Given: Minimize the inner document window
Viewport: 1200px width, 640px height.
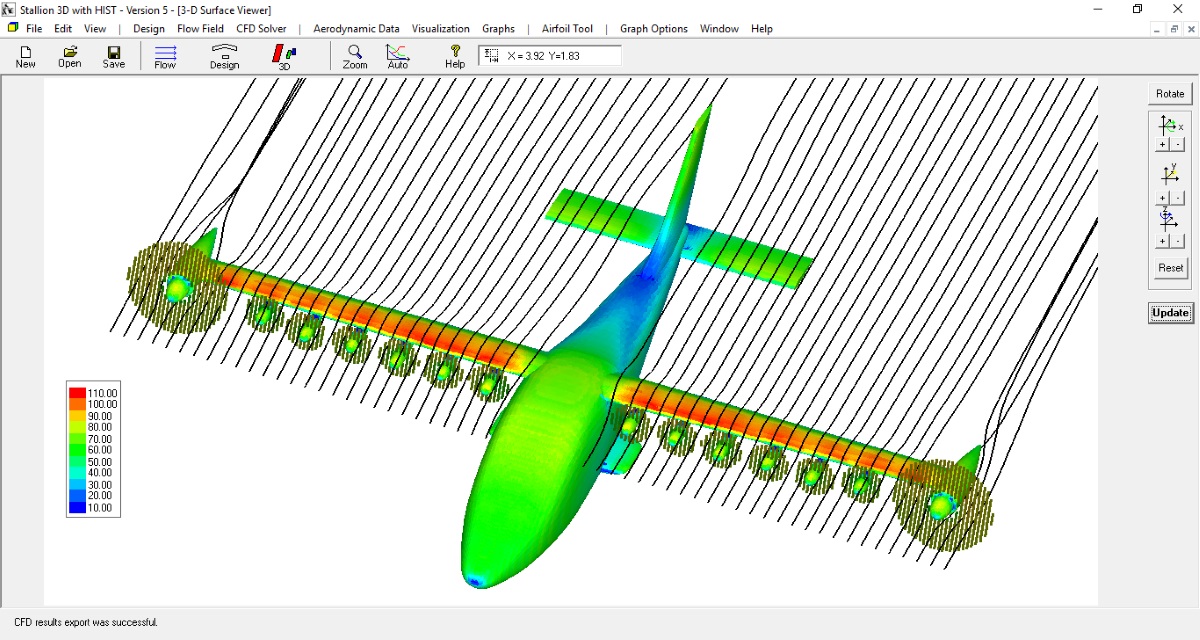Looking at the screenshot, I should (x=1158, y=29).
